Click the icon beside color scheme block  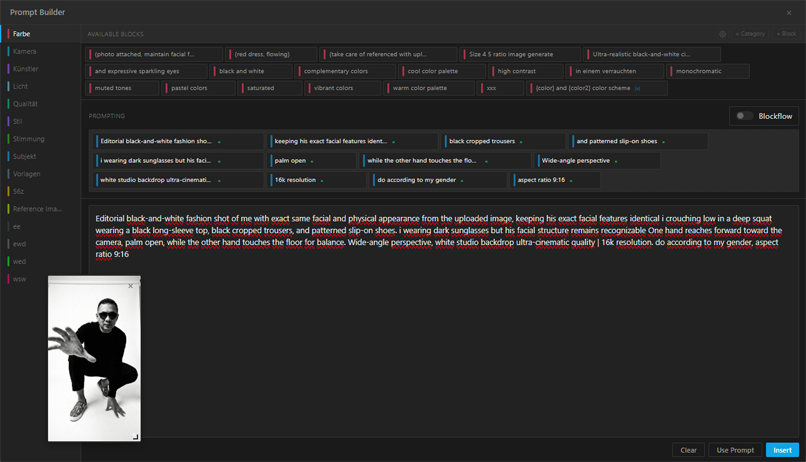click(638, 88)
